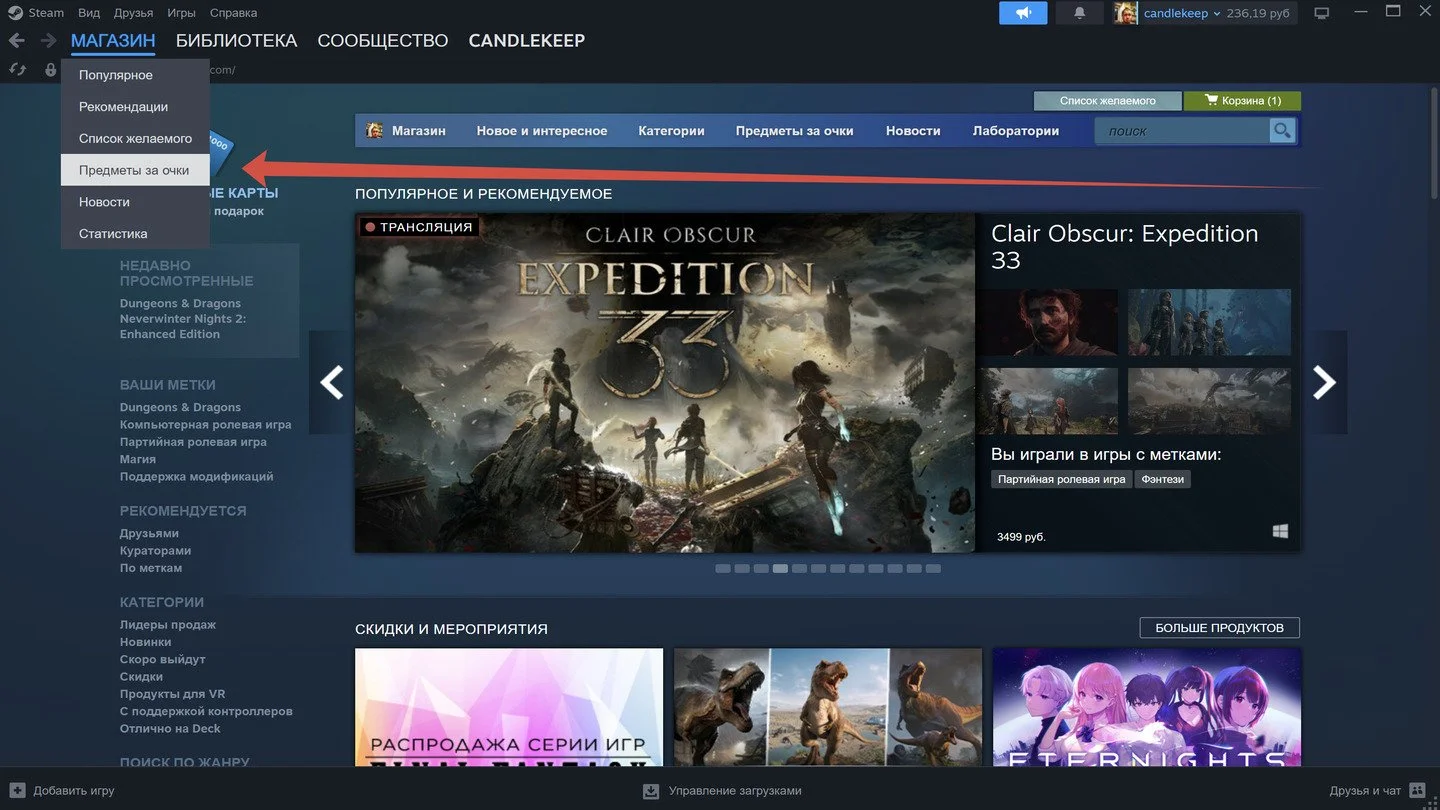
Task: Expand Категории in the store navigation bar
Action: click(x=671, y=131)
